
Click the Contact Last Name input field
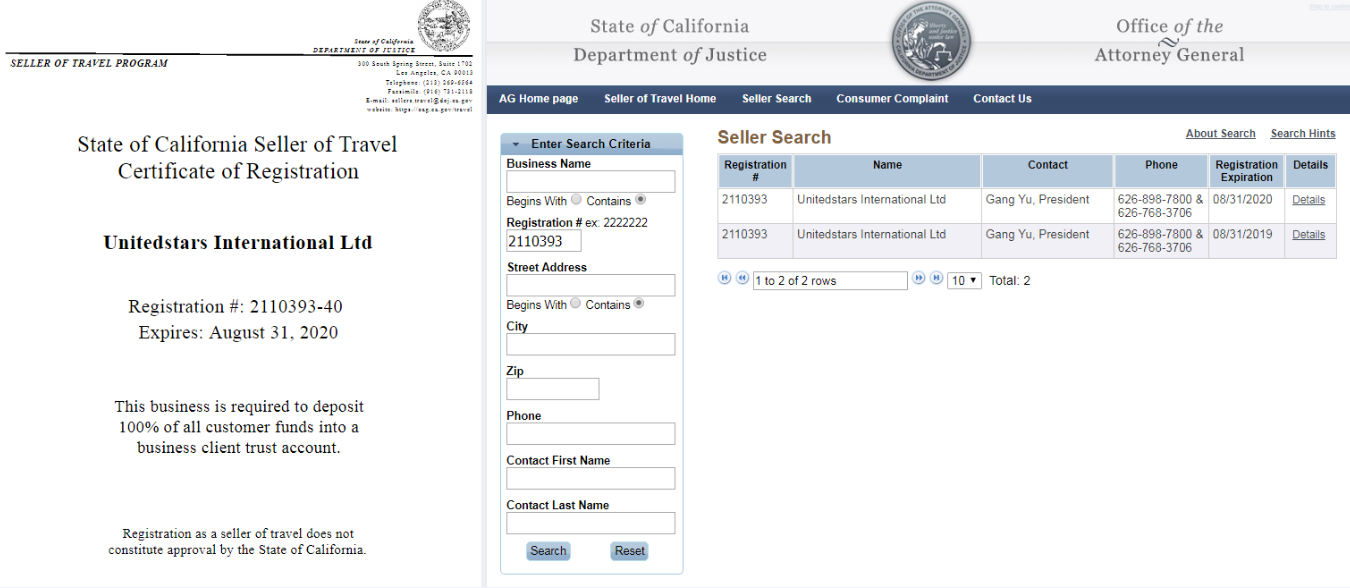coord(591,523)
